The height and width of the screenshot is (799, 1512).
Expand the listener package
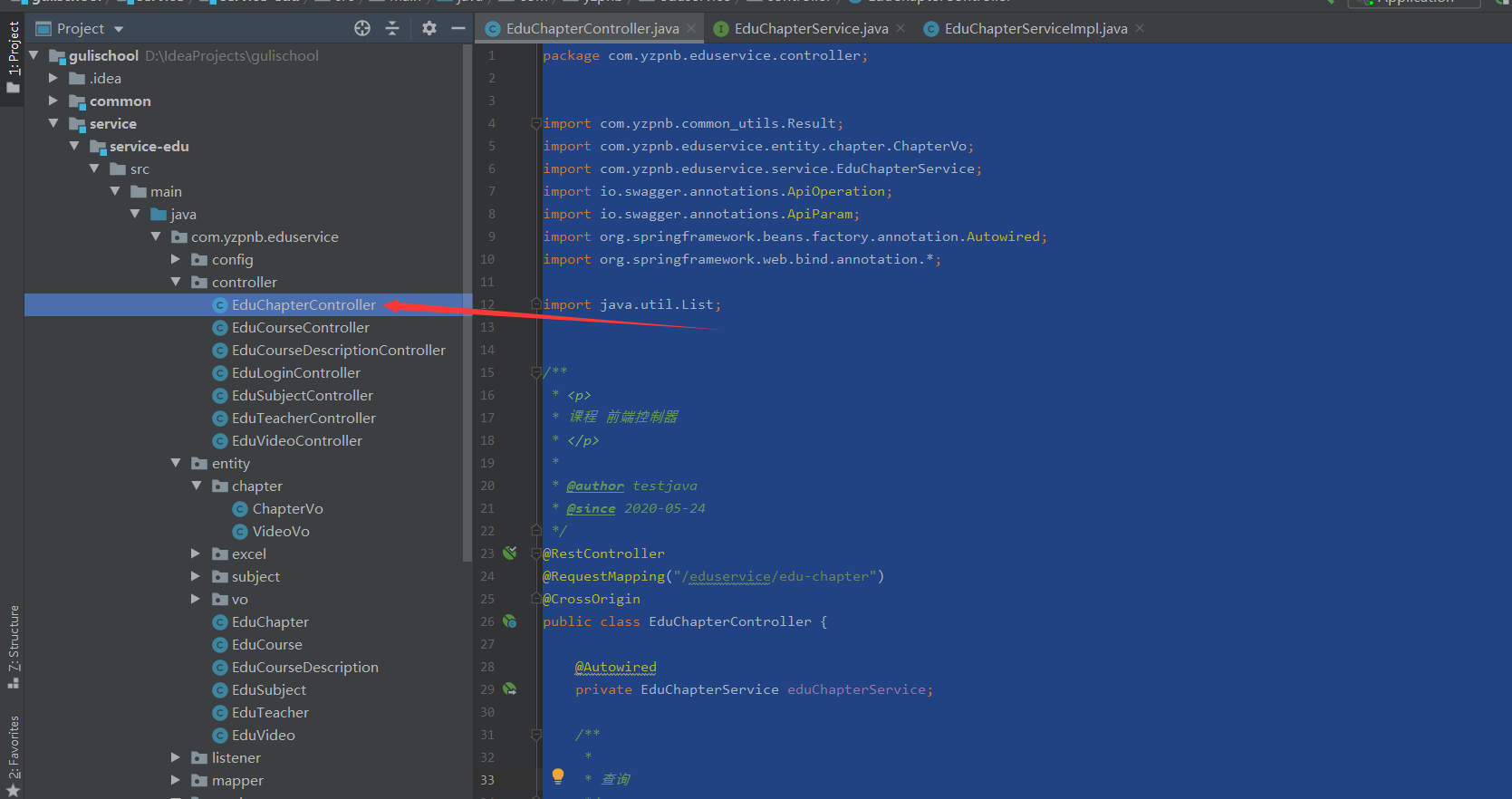[176, 757]
